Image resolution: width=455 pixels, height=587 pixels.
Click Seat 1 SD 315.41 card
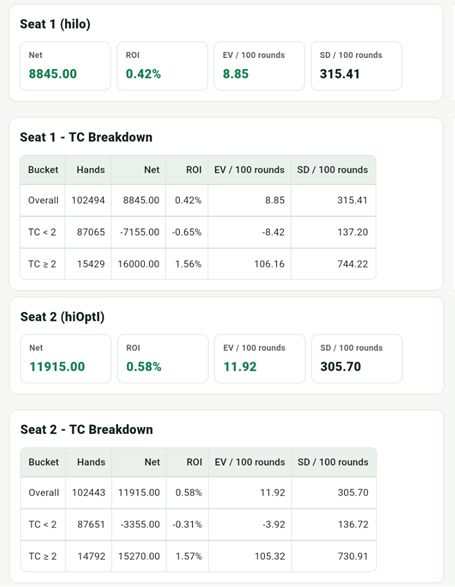356,66
